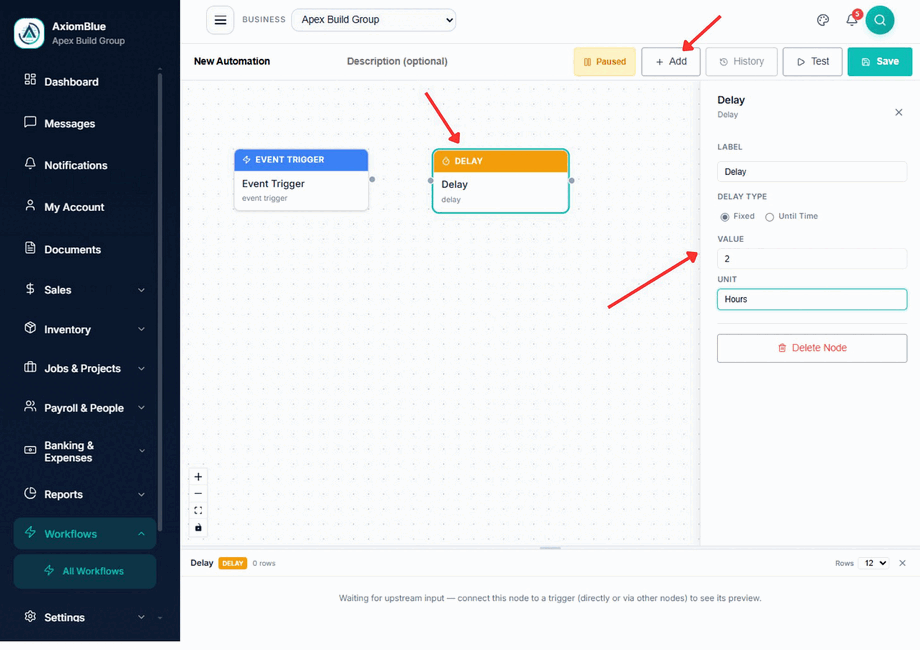The width and height of the screenshot is (920, 650).
Task: Select the Until Time delay type radio
Action: pos(769,217)
